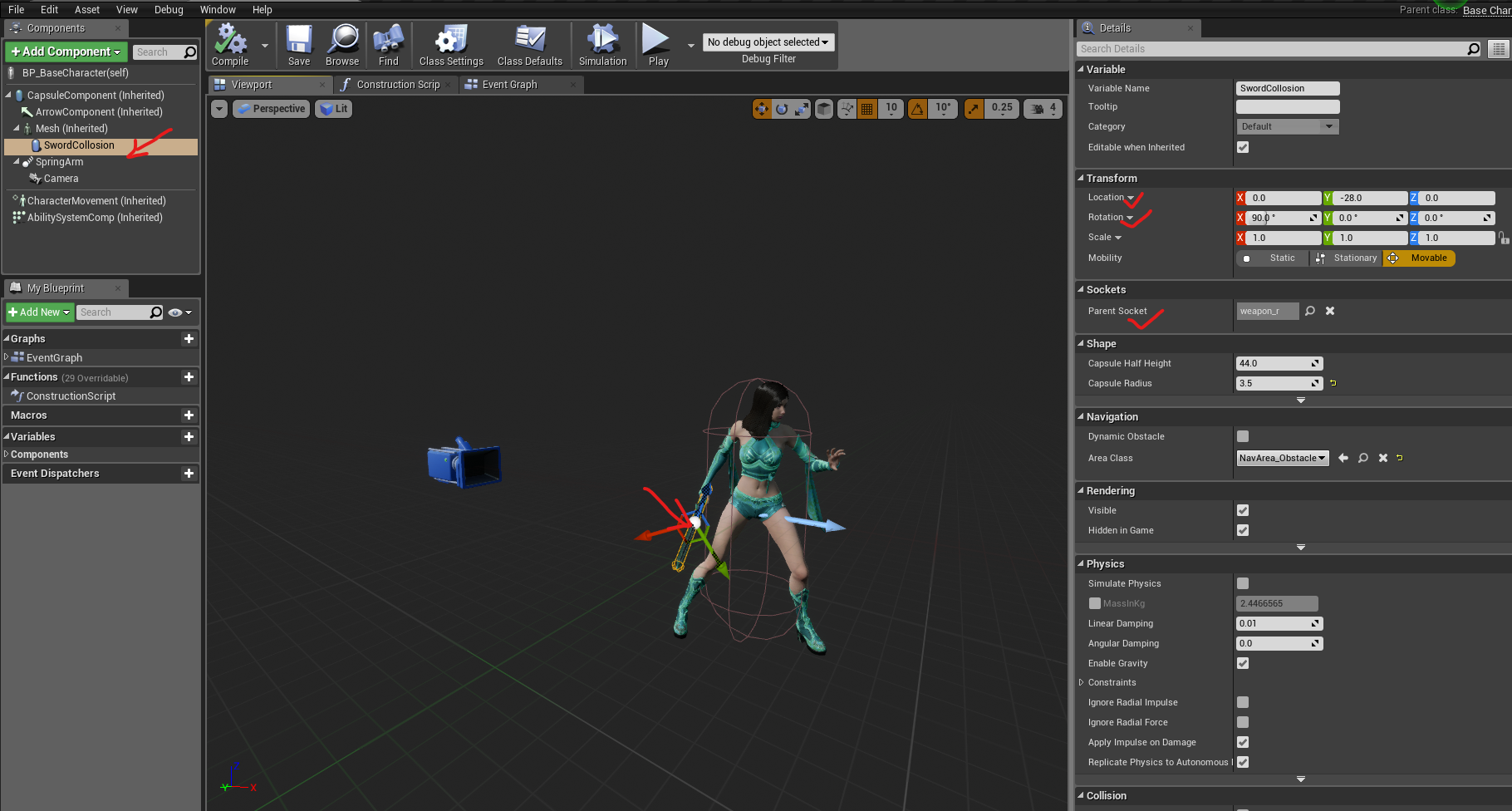The height and width of the screenshot is (811, 1512).
Task: Open the File menu
Action: (16, 9)
